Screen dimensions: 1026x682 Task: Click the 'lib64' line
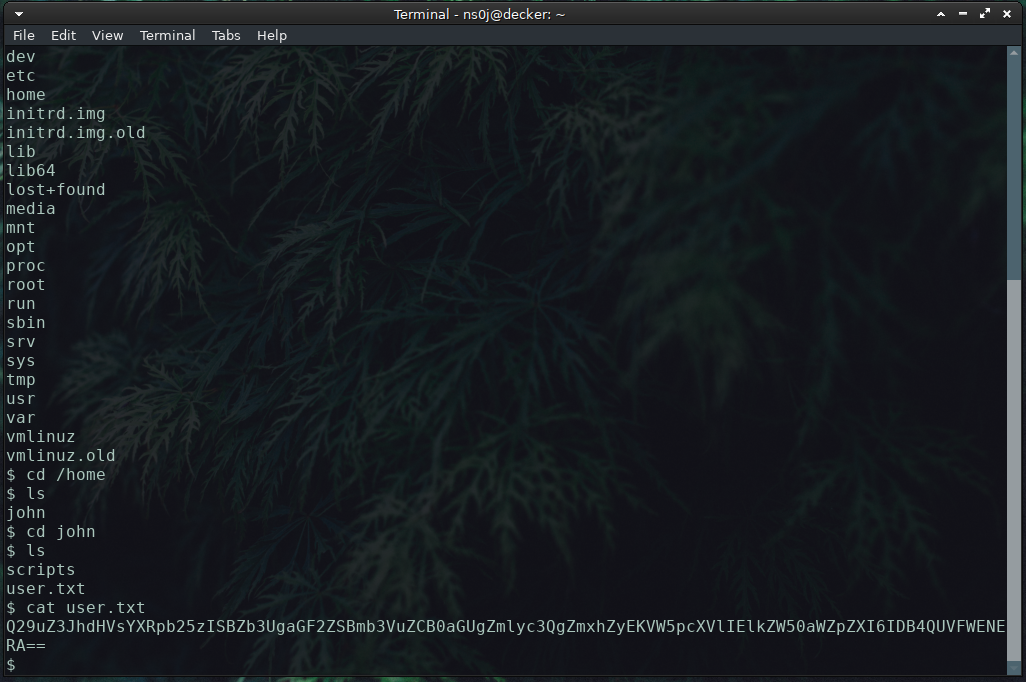tap(31, 171)
